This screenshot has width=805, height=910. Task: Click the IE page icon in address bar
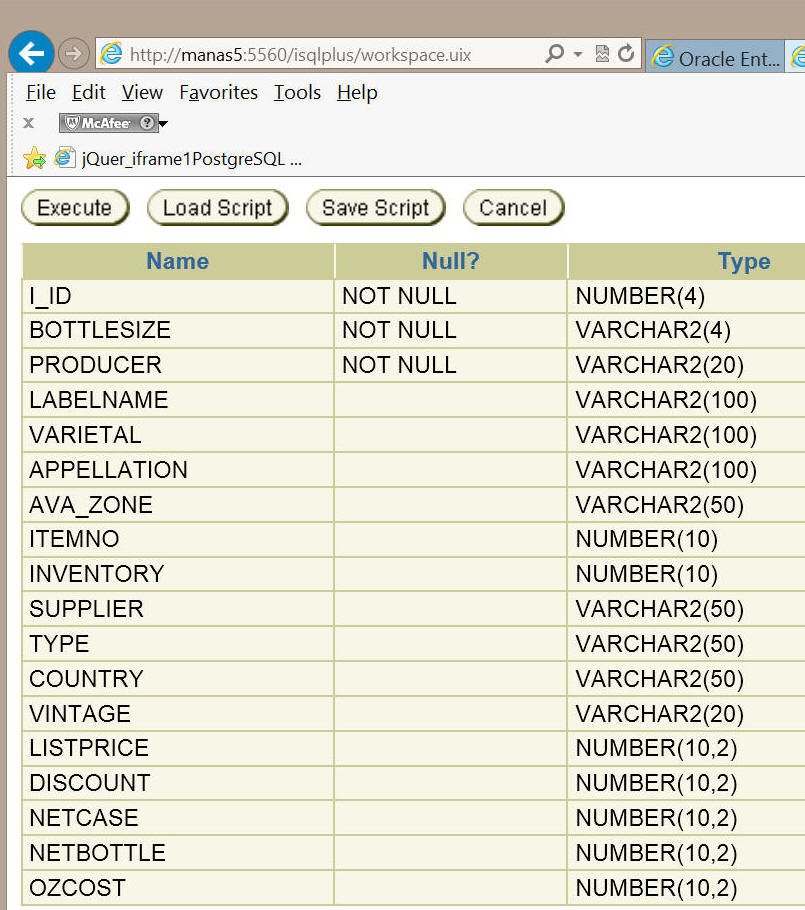click(x=111, y=54)
